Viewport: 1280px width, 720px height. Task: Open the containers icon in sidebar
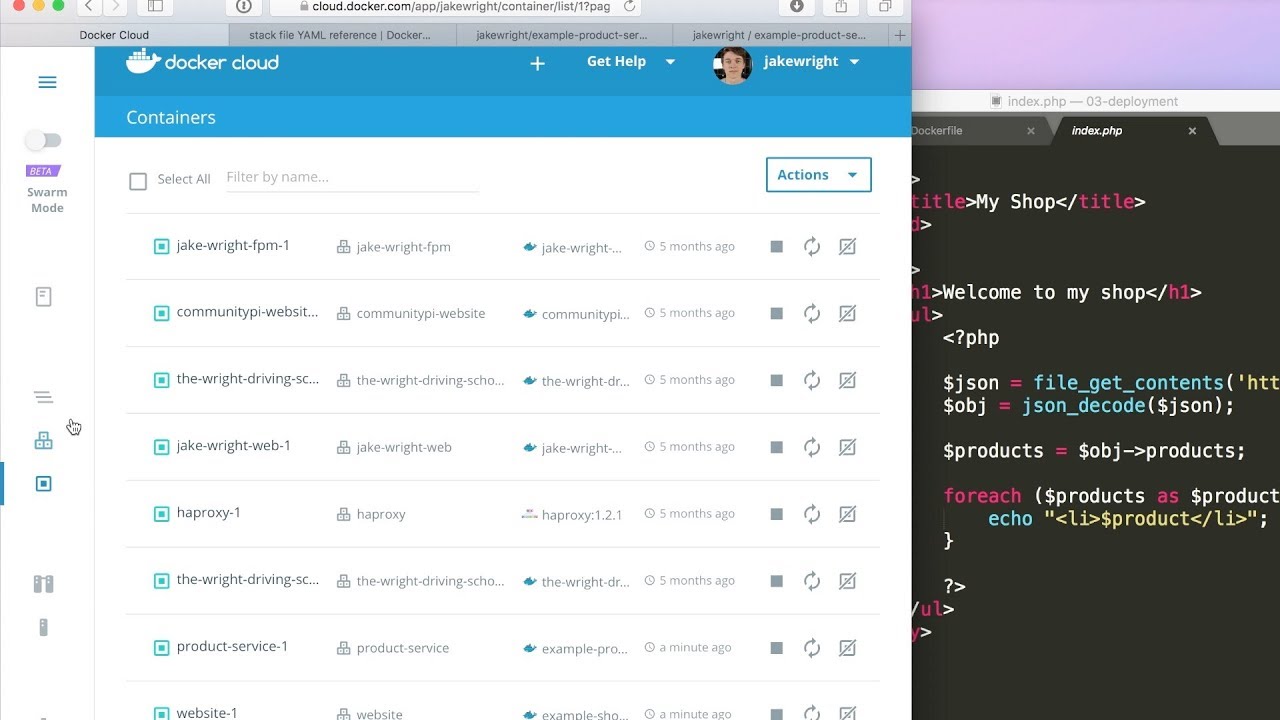point(43,484)
